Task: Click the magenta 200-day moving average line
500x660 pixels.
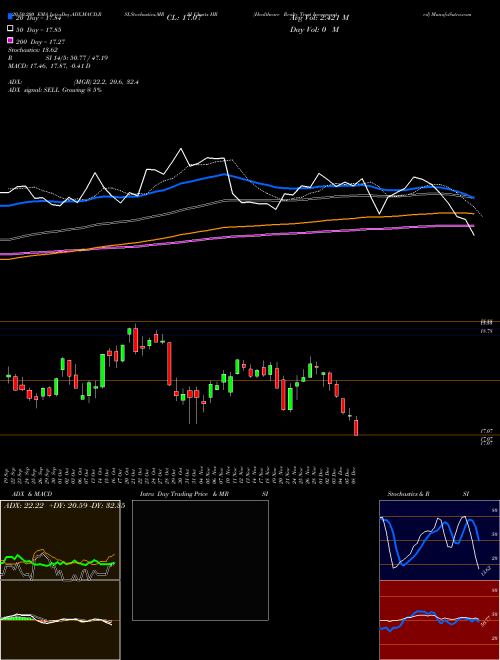Action: coord(236,236)
